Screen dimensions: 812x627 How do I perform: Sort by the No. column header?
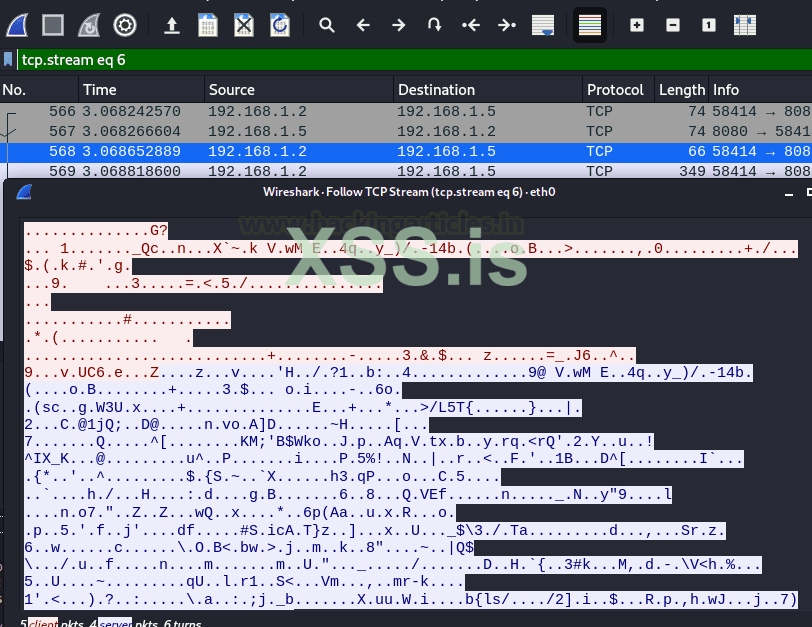tap(39, 90)
